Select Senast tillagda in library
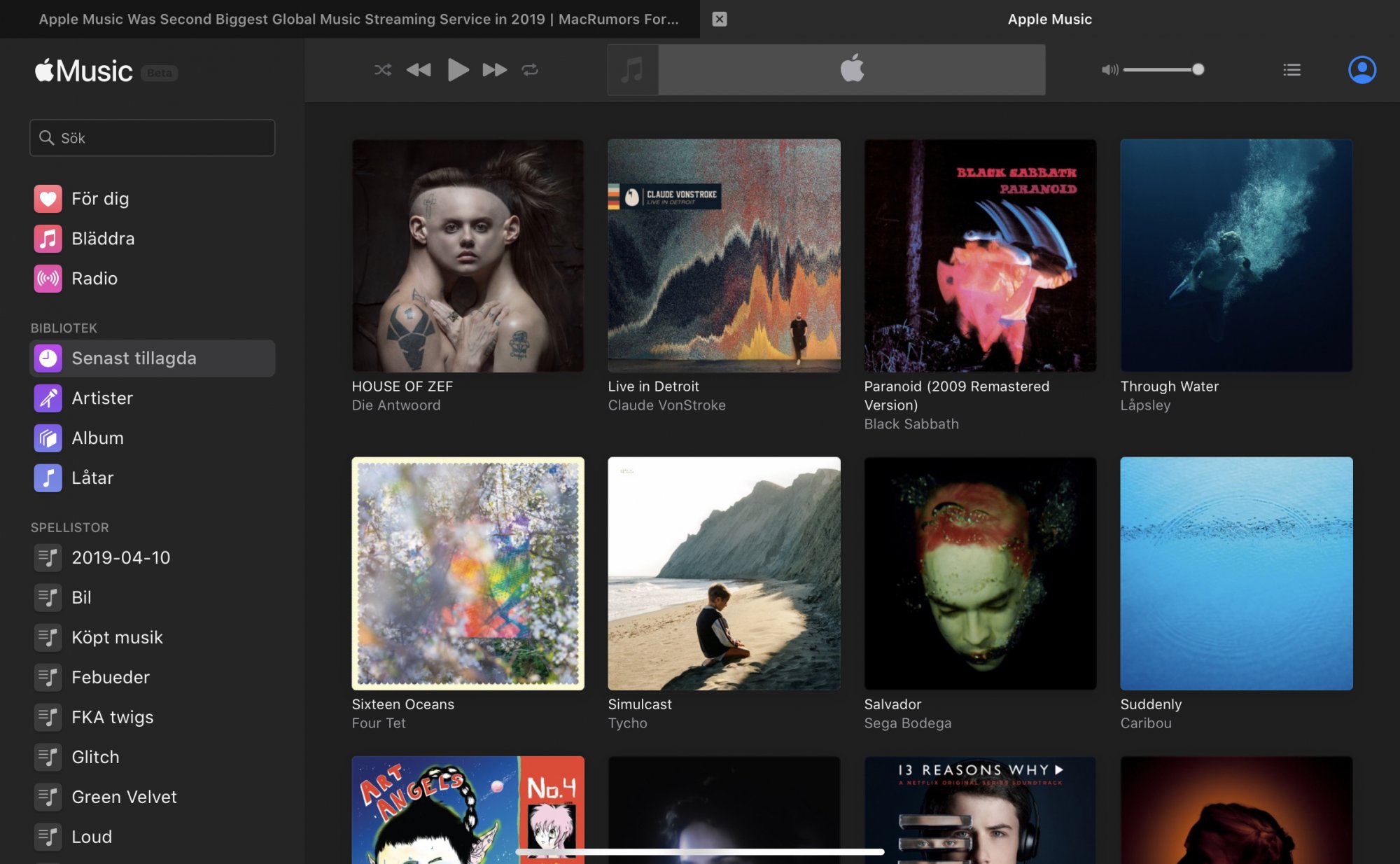The image size is (1400, 864). tap(153, 358)
